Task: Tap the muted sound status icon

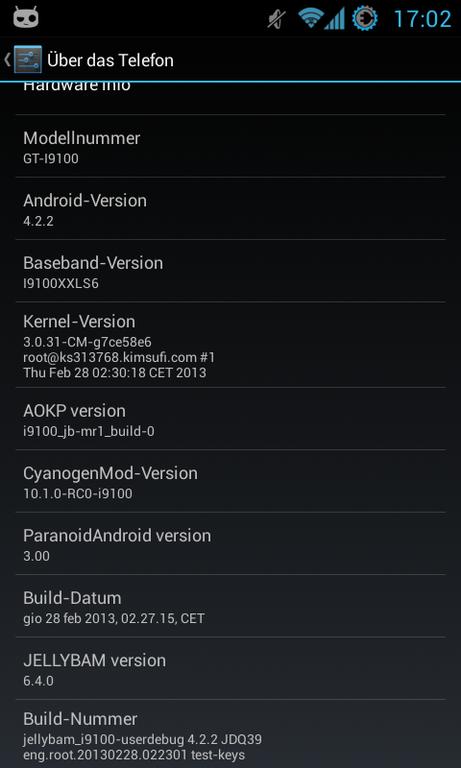Action: (277, 19)
